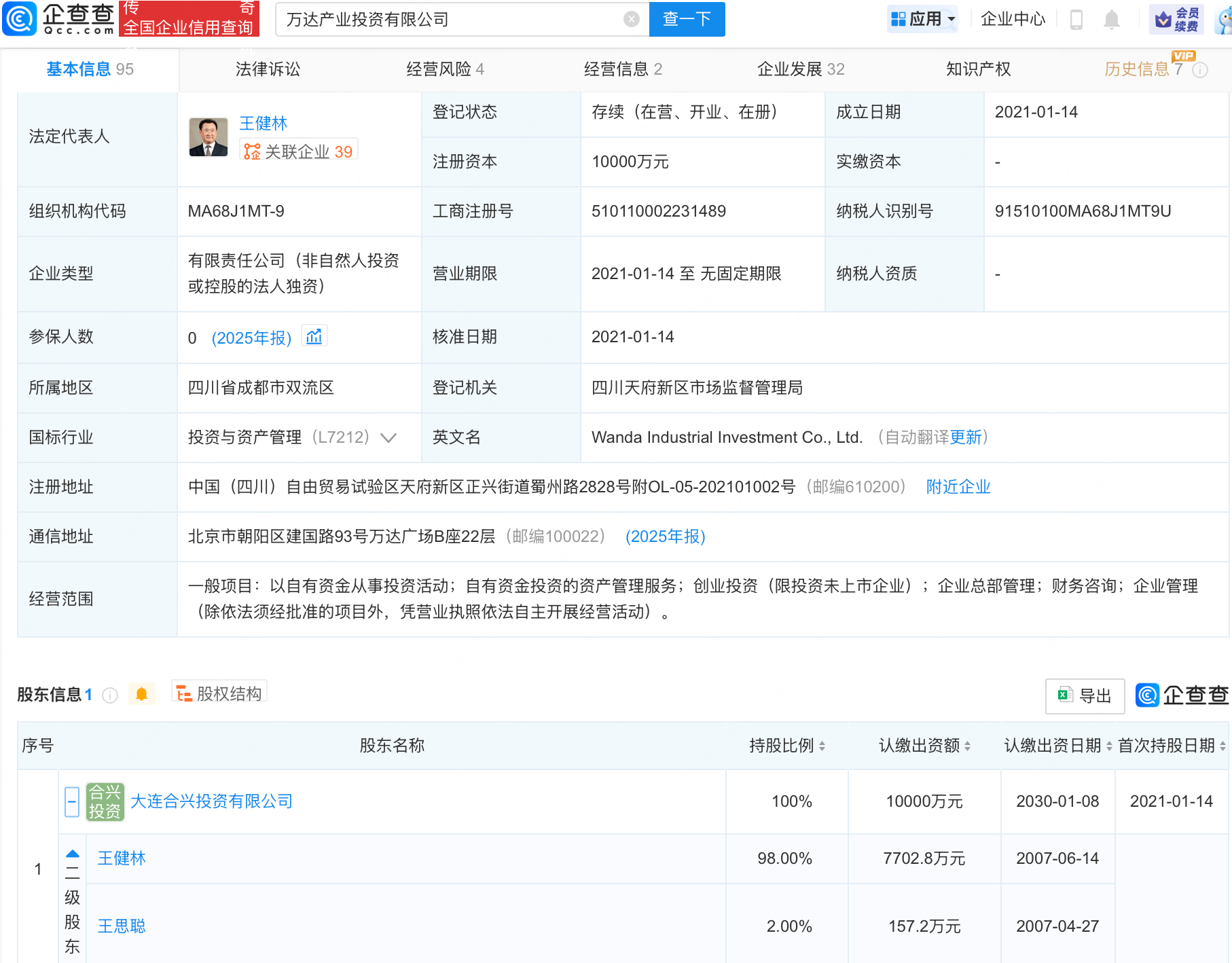Click the 查一下 search button
This screenshot has width=1232, height=963.
[687, 19]
